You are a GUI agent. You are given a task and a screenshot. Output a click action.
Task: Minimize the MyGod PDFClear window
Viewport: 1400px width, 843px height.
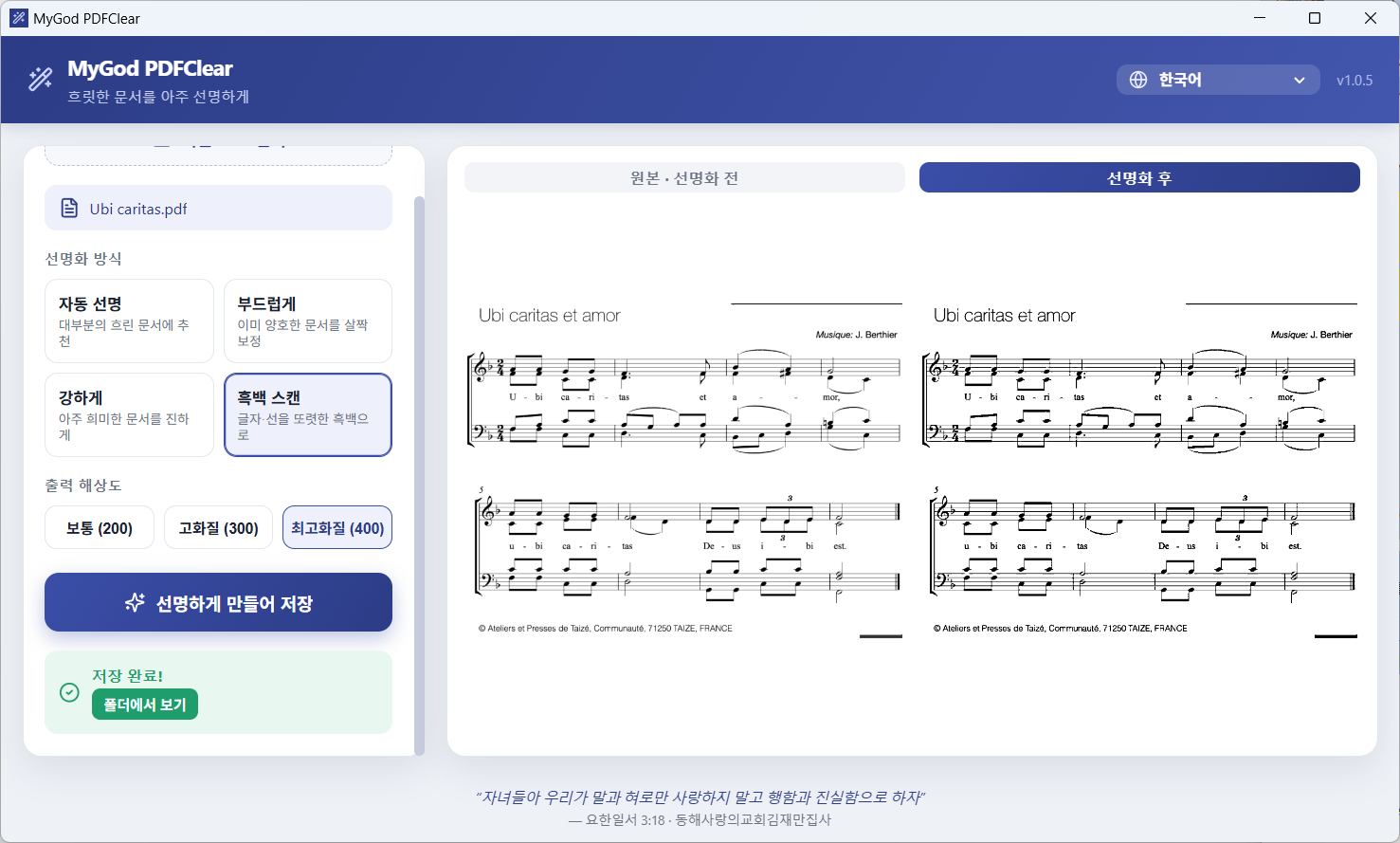1260,18
